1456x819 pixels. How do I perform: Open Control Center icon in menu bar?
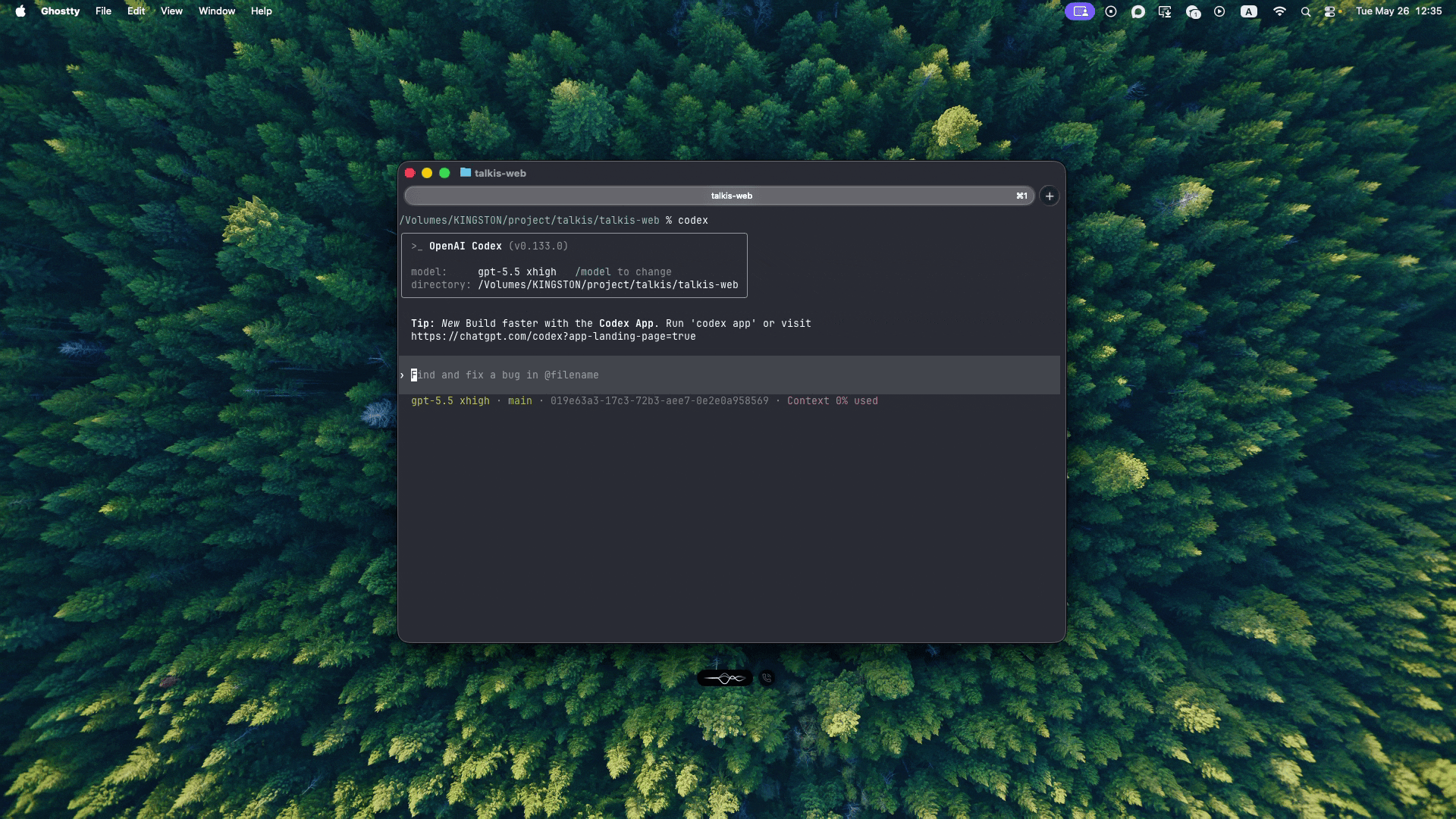tap(1330, 11)
